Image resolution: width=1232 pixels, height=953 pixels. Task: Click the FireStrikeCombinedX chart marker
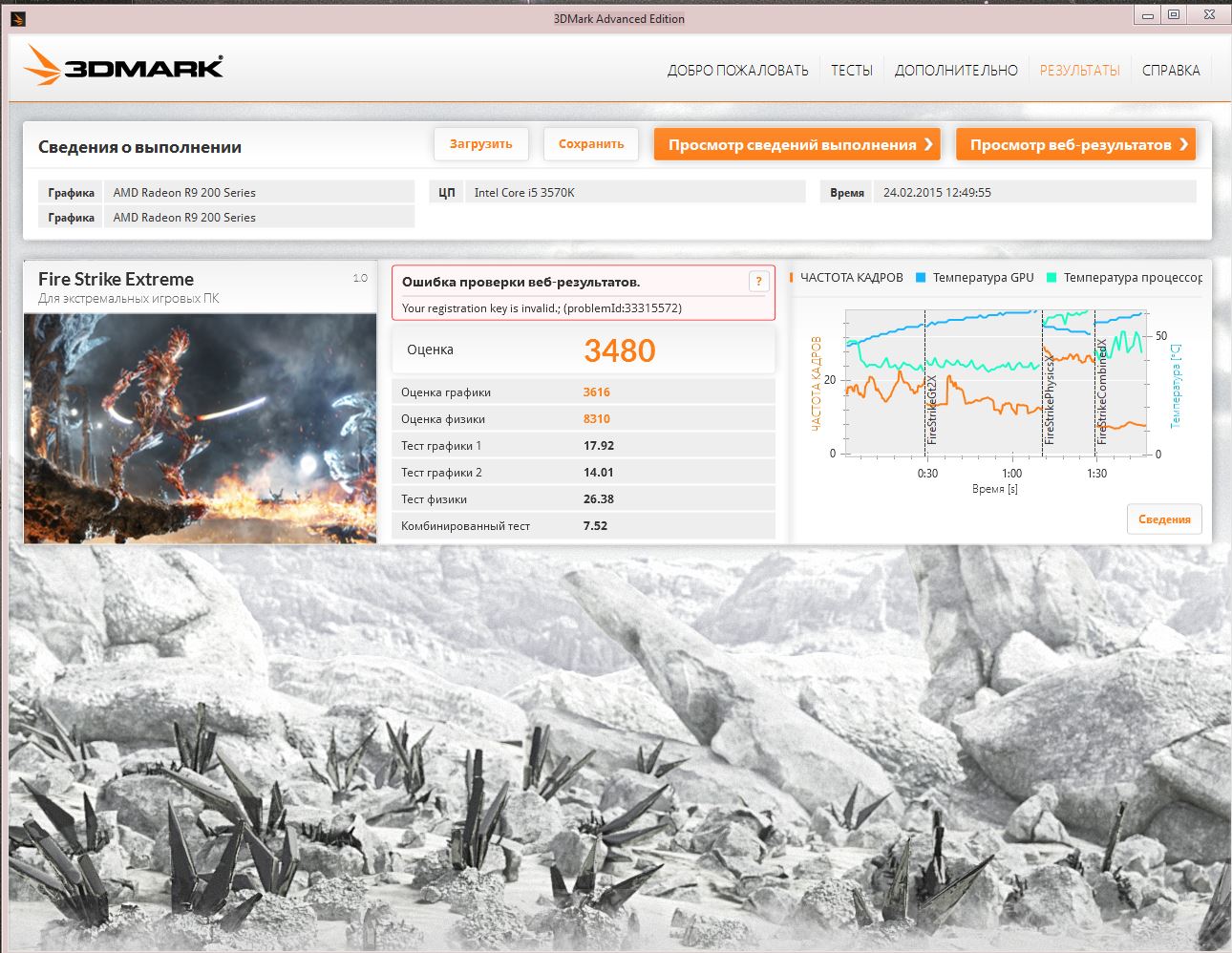[1101, 392]
